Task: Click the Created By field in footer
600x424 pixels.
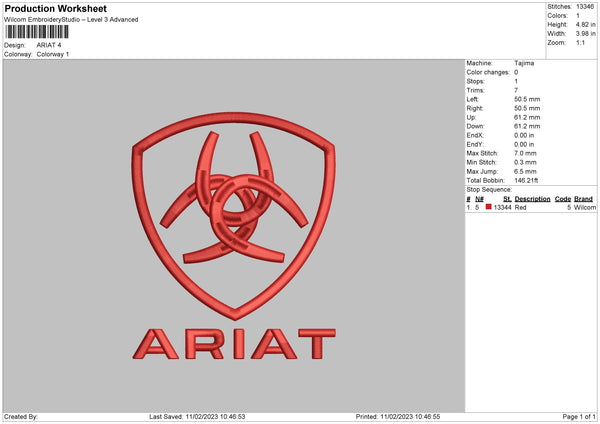Action: pos(22,416)
